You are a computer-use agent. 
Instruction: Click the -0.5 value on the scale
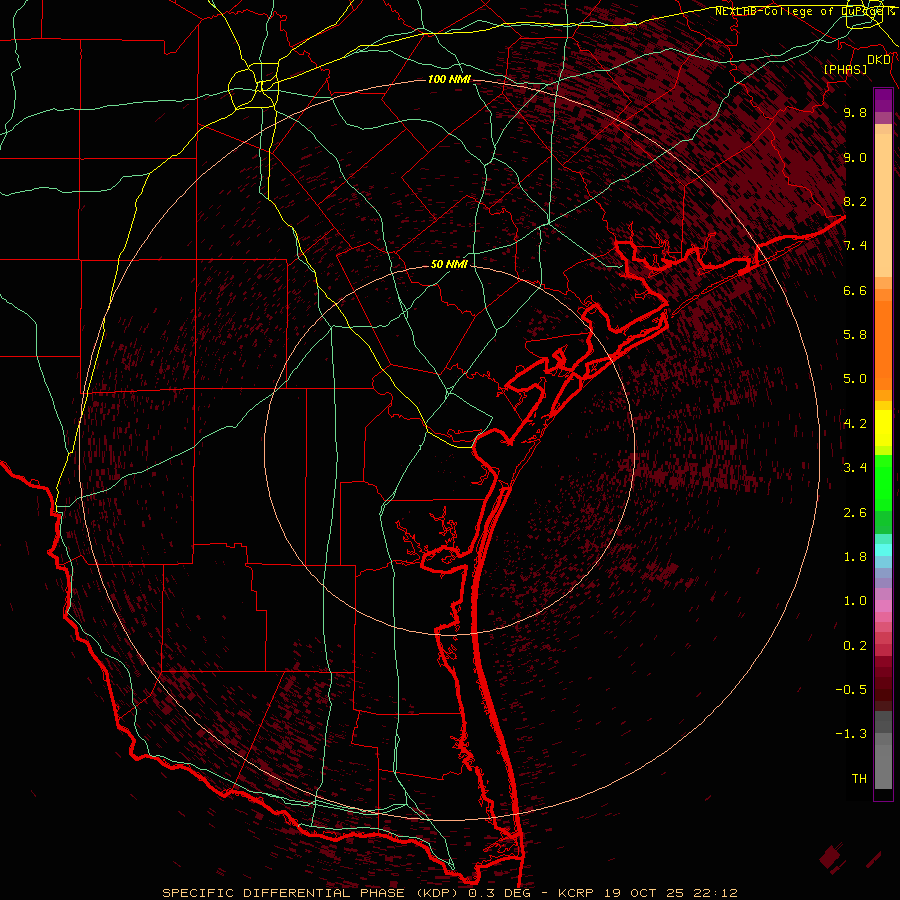[851, 690]
